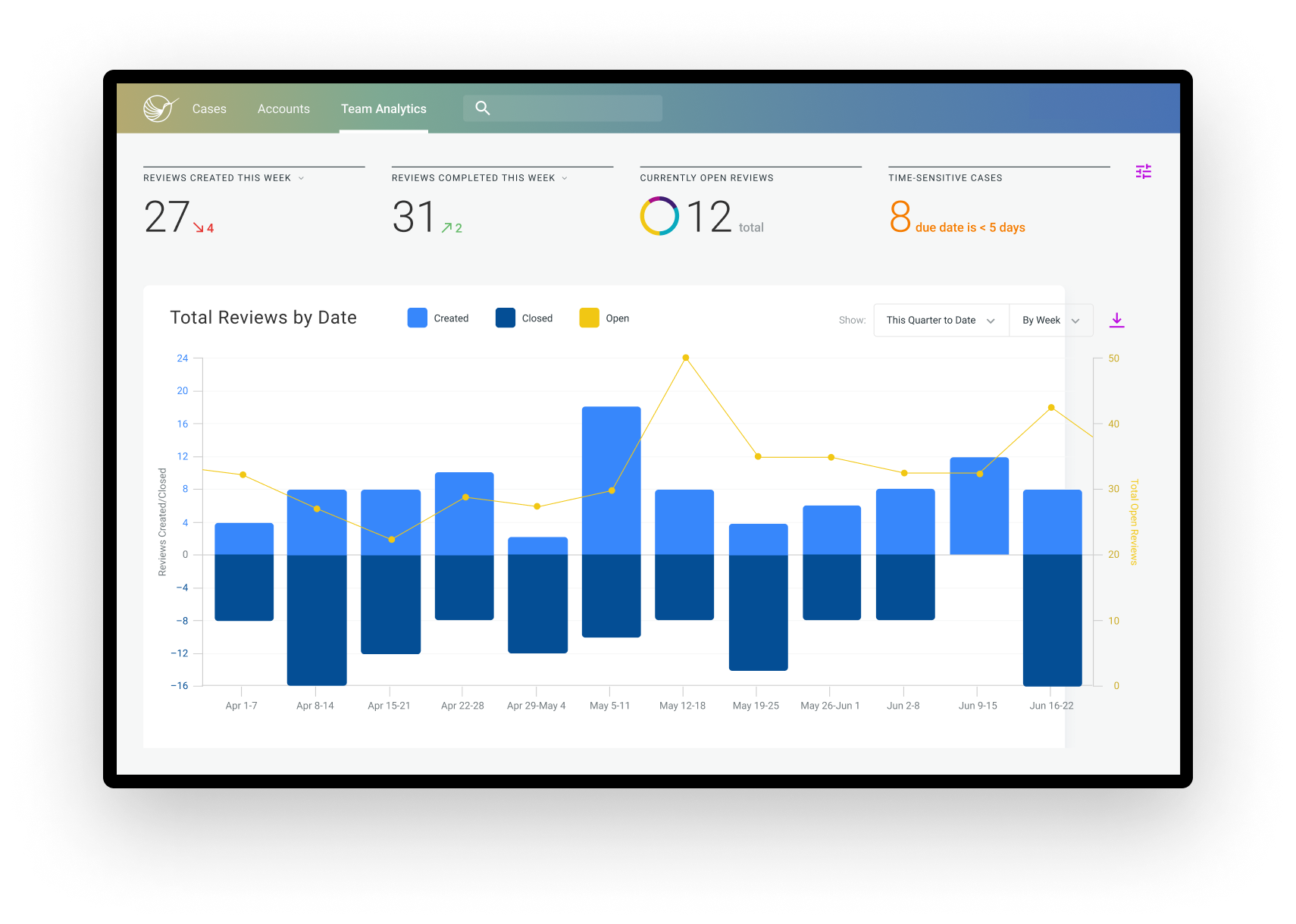Click the 'May 26-Jun 1' axis label
The image size is (1296, 924).
point(830,706)
